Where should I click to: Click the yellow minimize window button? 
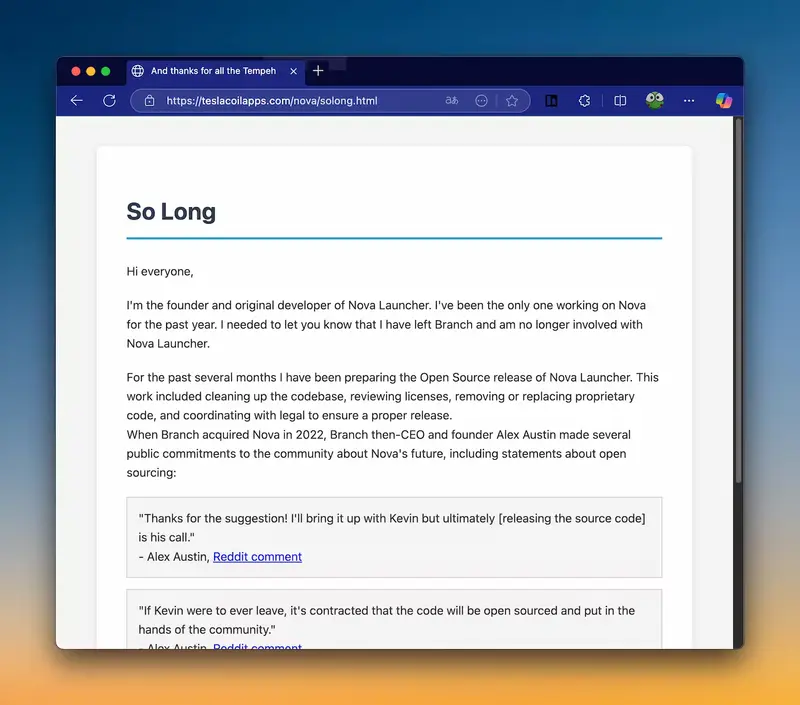(91, 71)
